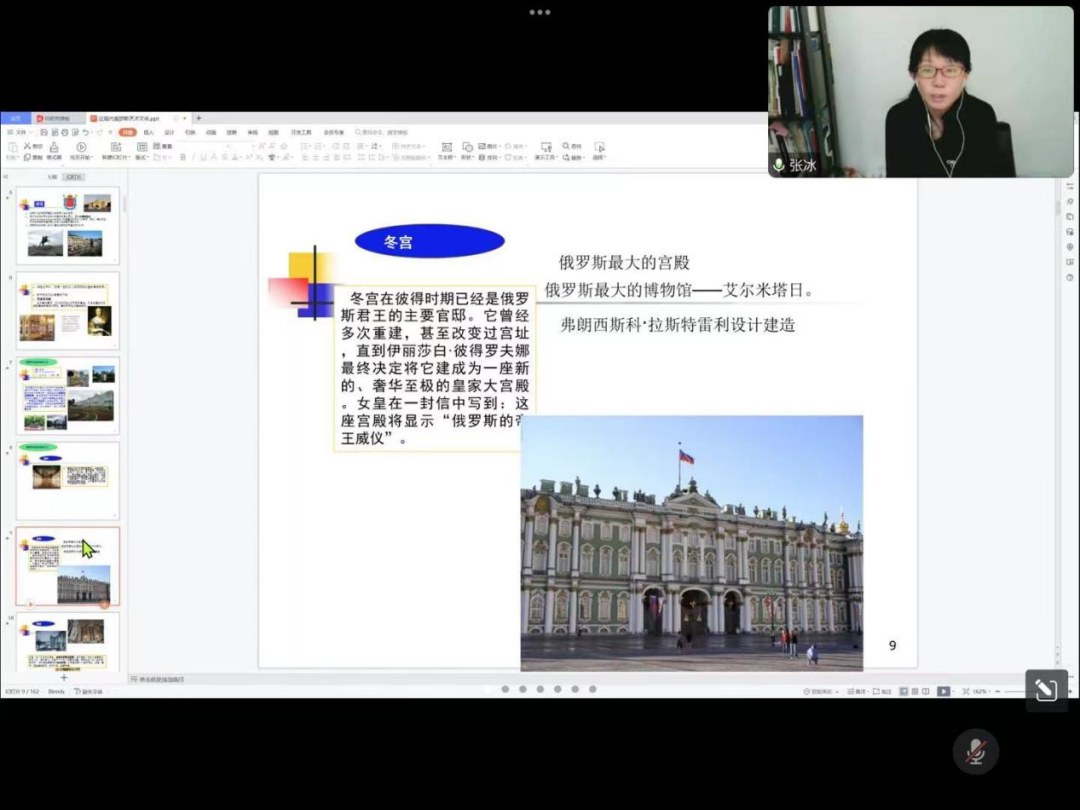
Task: Click the three-dot menu at top
Action: click(540, 13)
